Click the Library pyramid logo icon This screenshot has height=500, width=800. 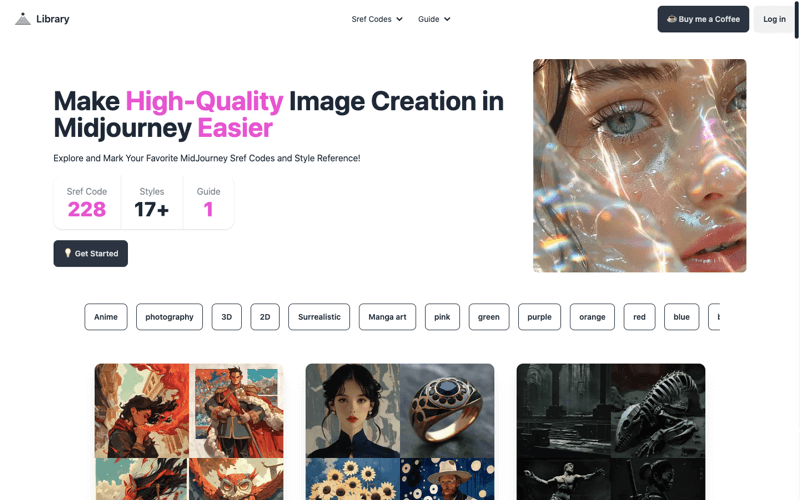(22, 19)
